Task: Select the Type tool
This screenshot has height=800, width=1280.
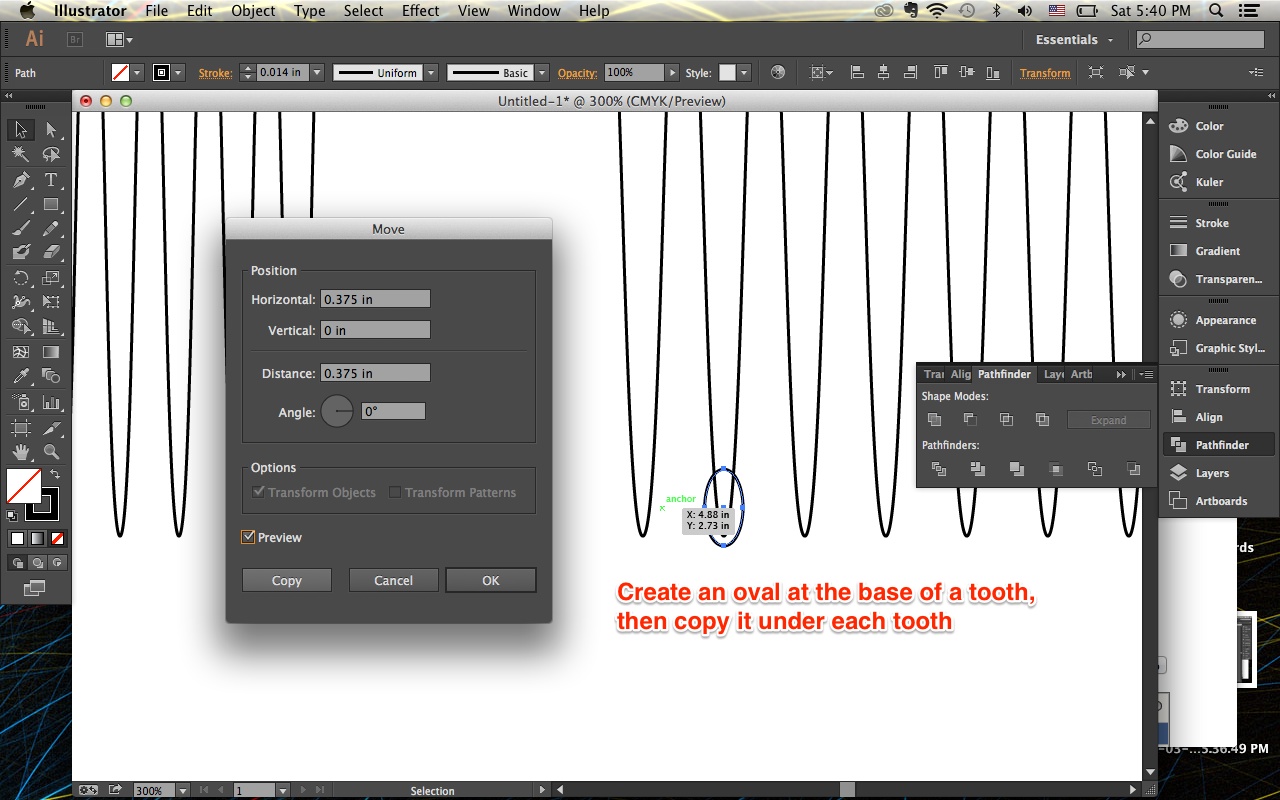Action: (51, 180)
